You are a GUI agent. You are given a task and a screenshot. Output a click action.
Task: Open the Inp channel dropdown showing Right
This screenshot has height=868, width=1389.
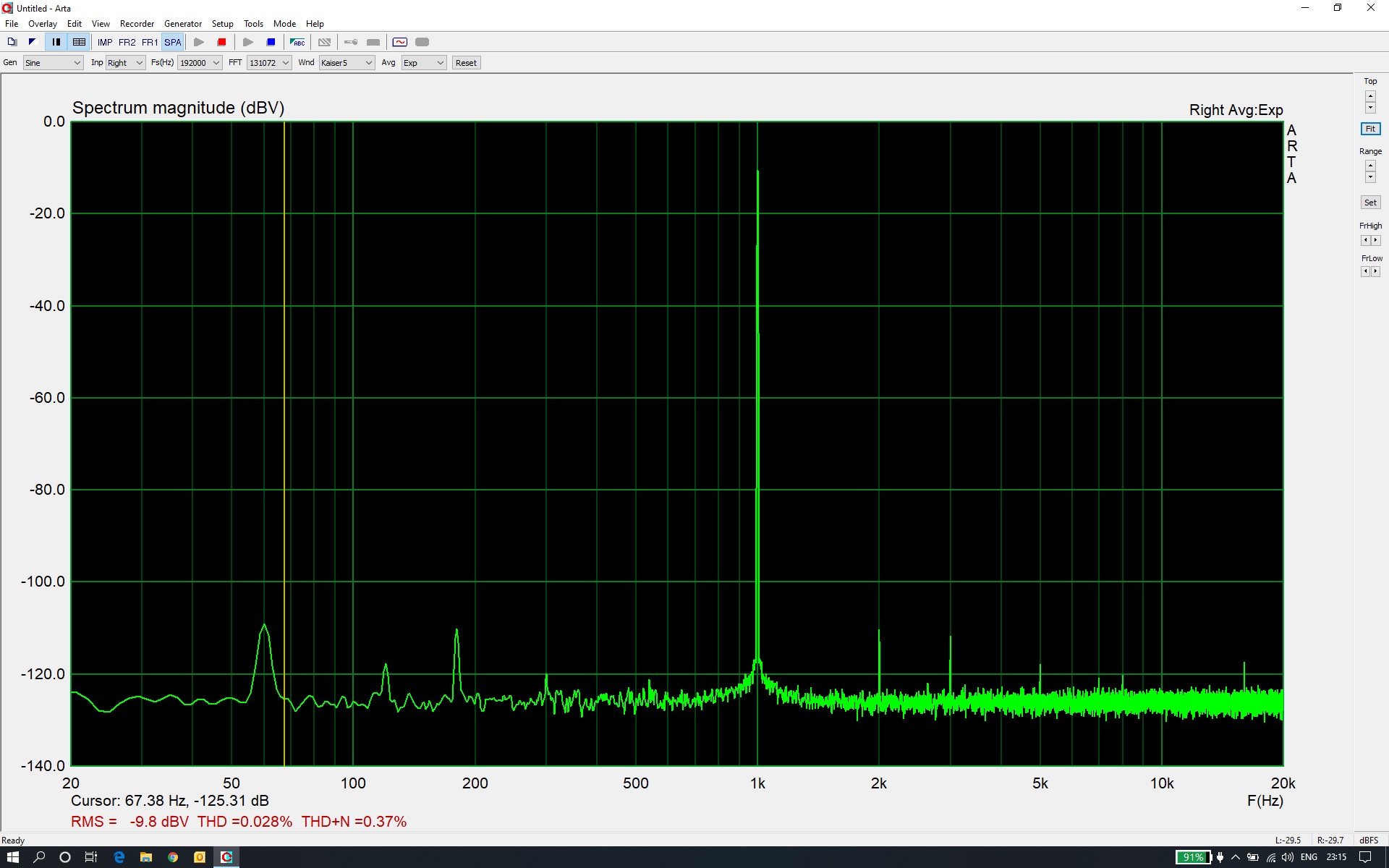(x=126, y=63)
